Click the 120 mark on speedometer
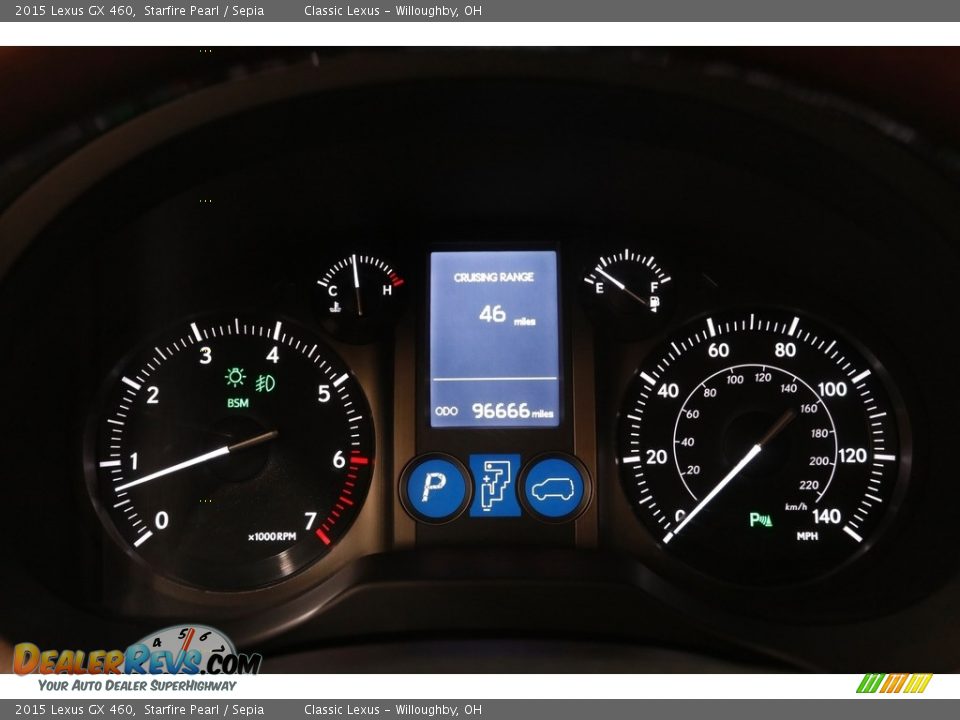 pyautogui.click(x=852, y=456)
